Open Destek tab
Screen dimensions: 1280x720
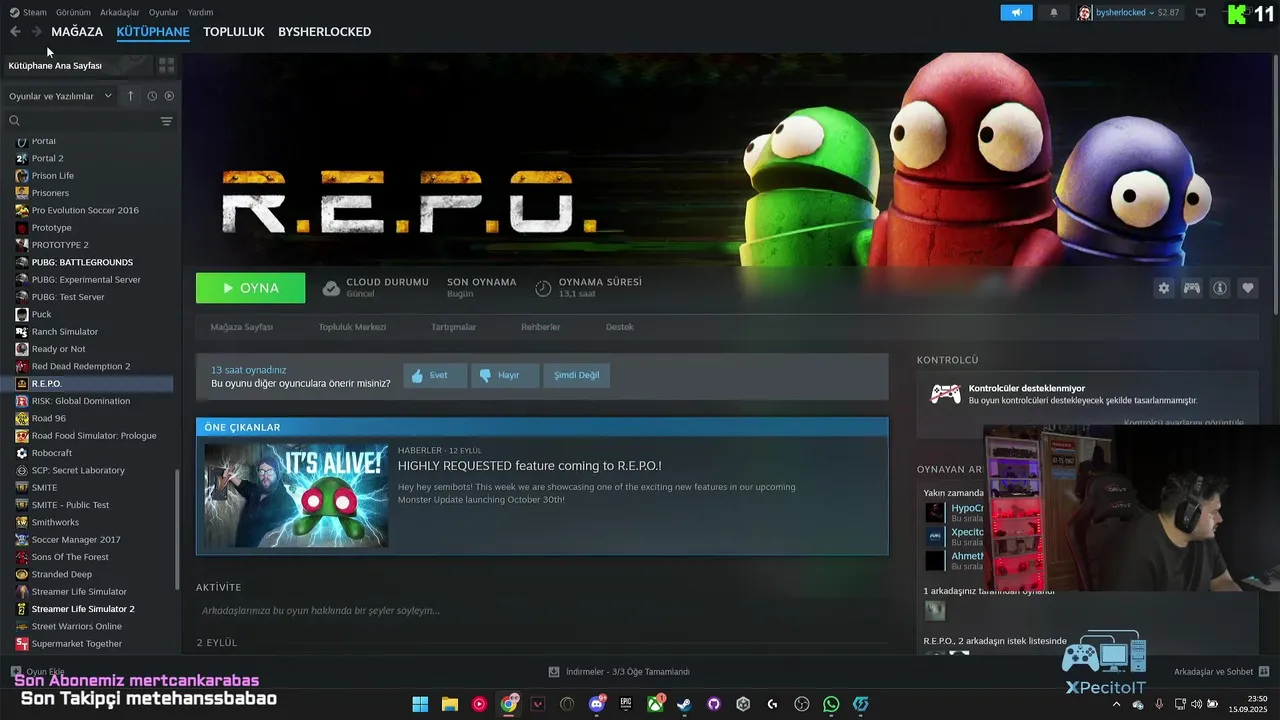point(619,327)
